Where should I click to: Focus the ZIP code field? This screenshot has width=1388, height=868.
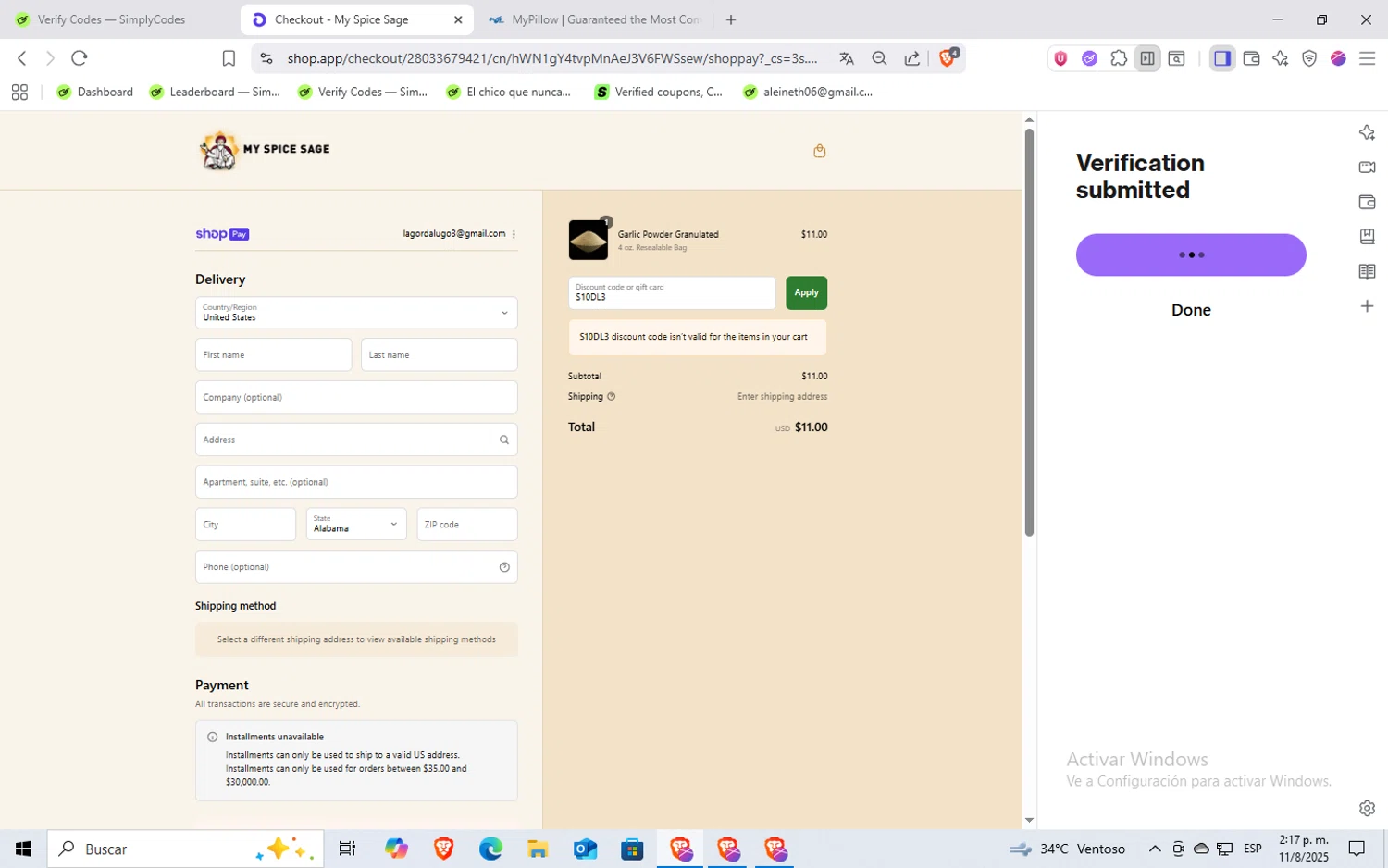point(467,524)
